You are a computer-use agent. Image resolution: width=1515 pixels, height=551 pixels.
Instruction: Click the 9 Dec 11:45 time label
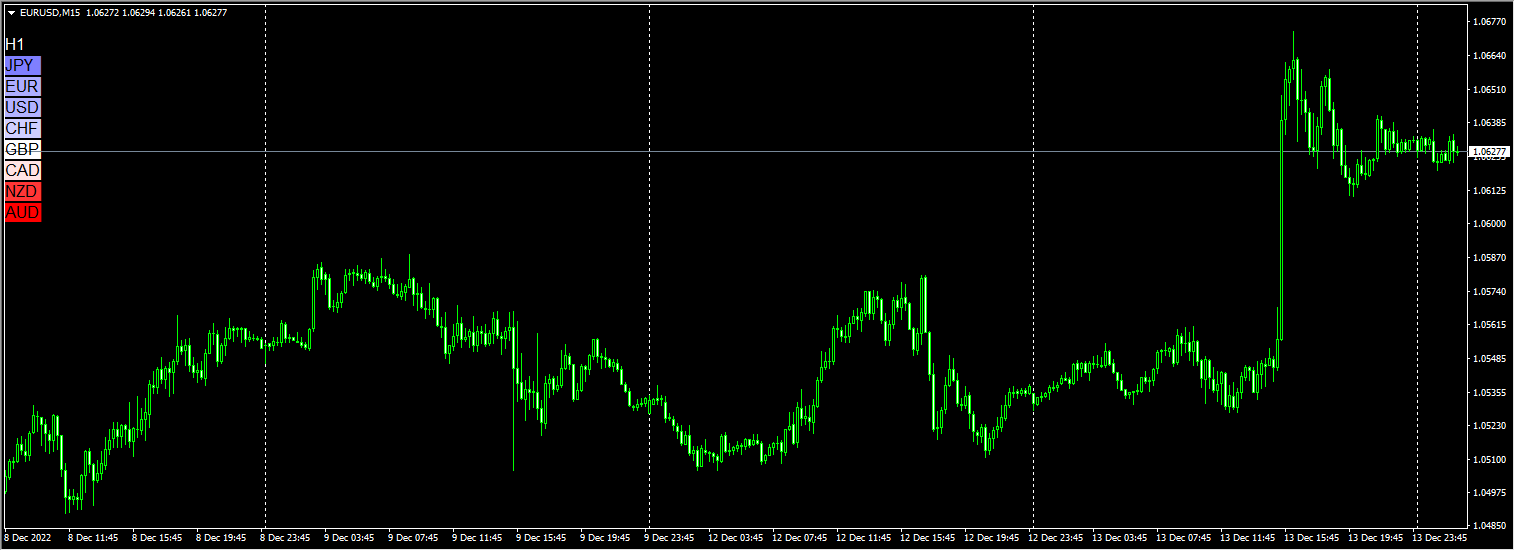(x=477, y=538)
